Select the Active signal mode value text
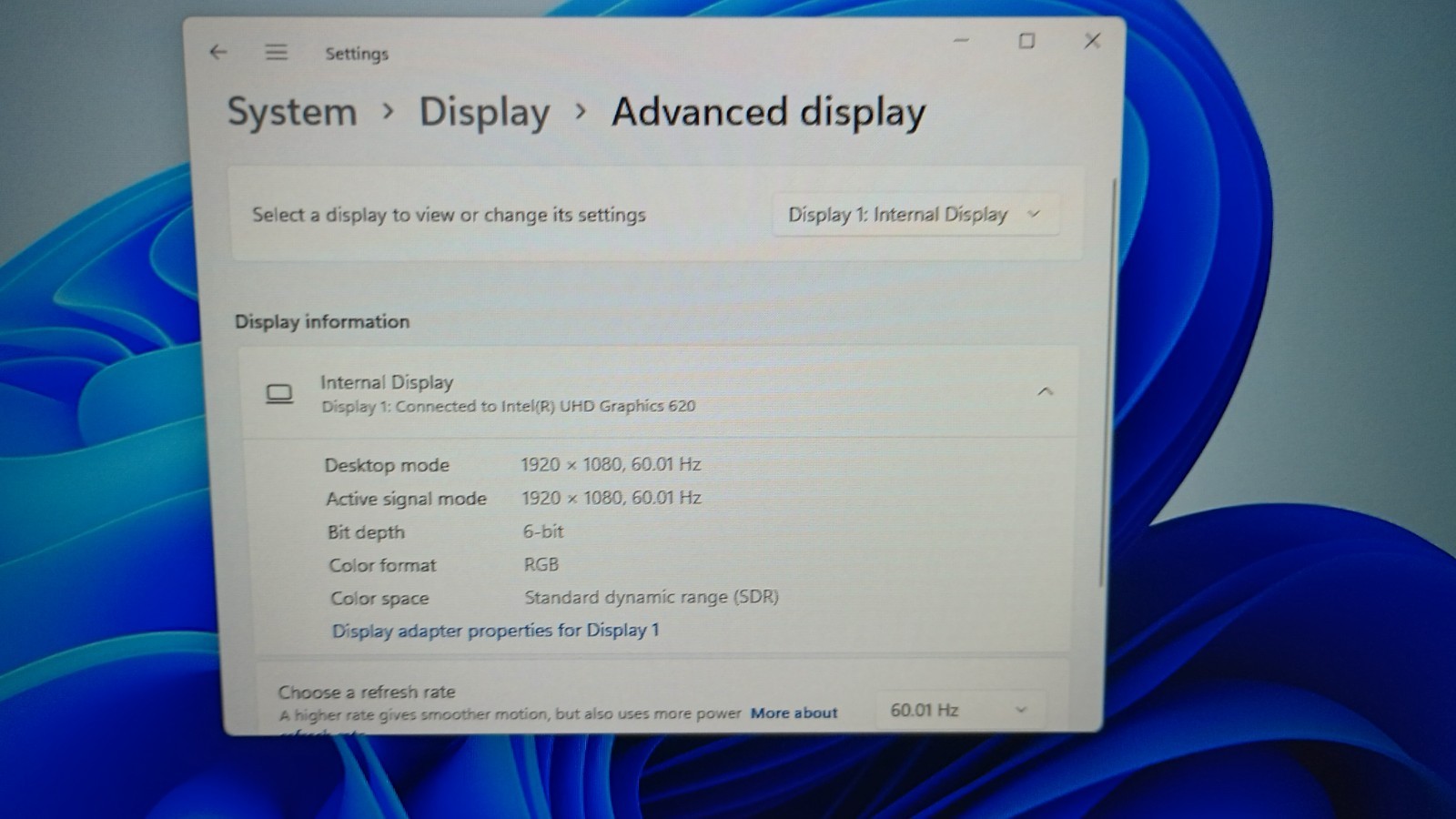The image size is (1456, 819). point(612,498)
